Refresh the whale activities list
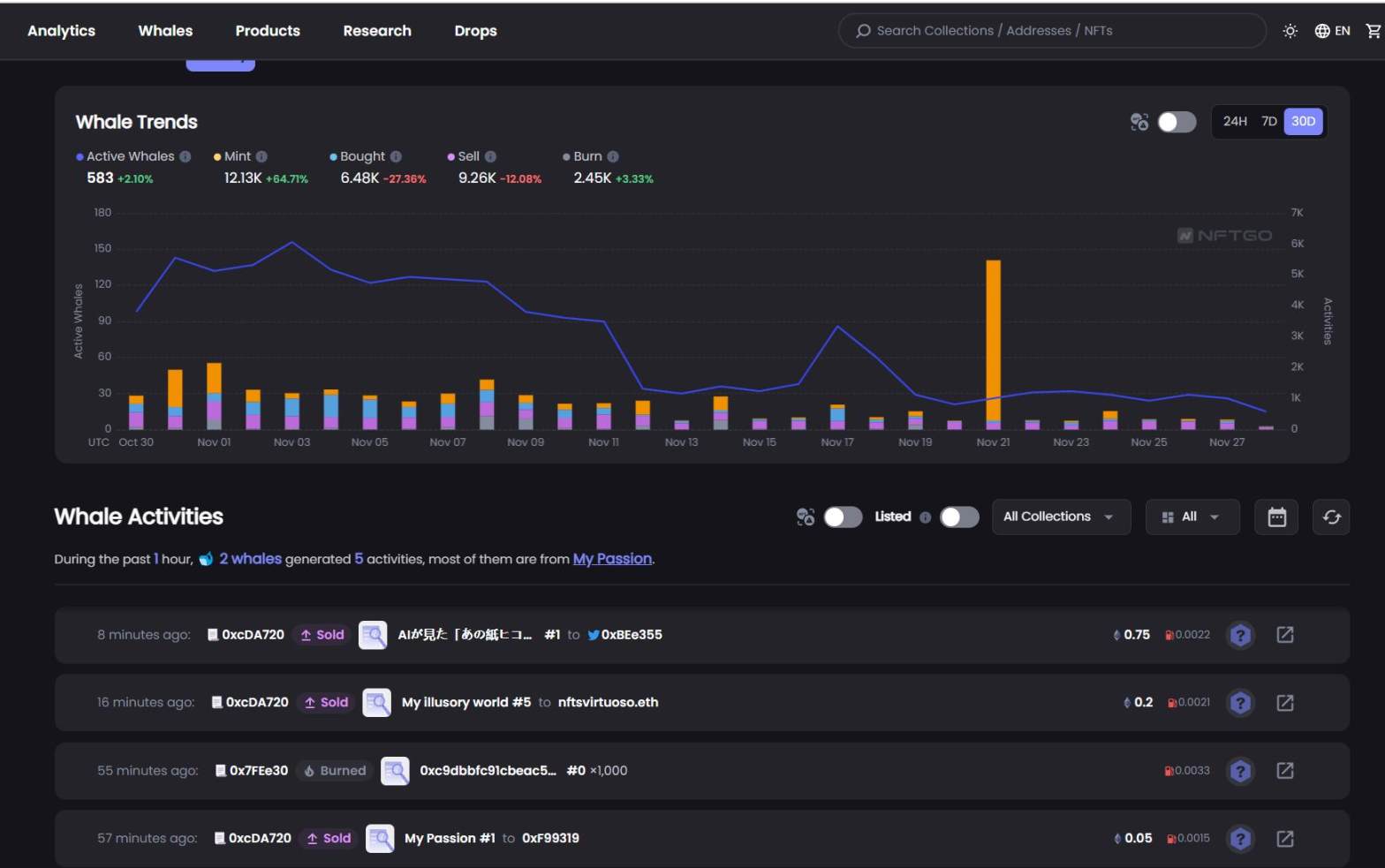The image size is (1385, 868). coord(1331,517)
